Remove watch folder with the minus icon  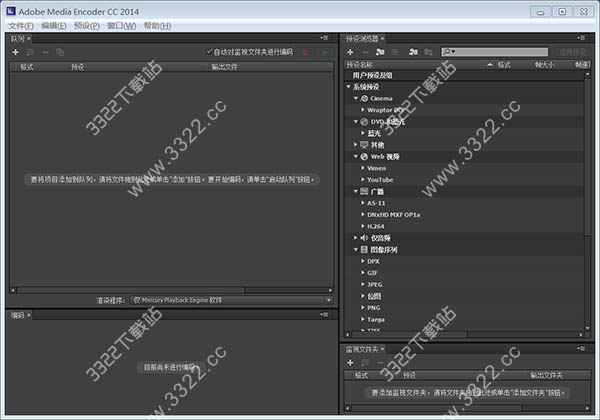pyautogui.click(x=380, y=363)
